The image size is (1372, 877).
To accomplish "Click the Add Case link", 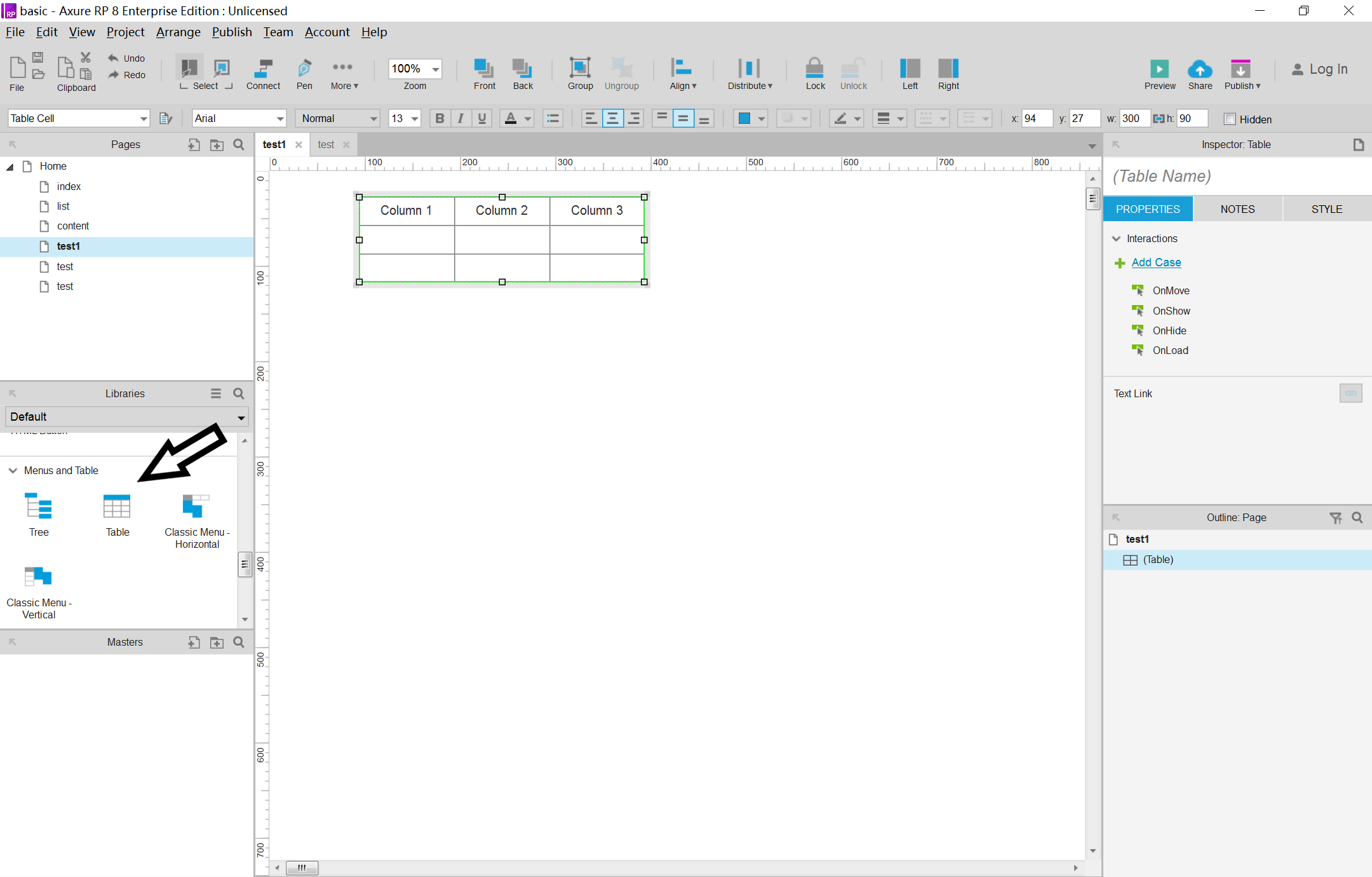I will click(x=1156, y=262).
